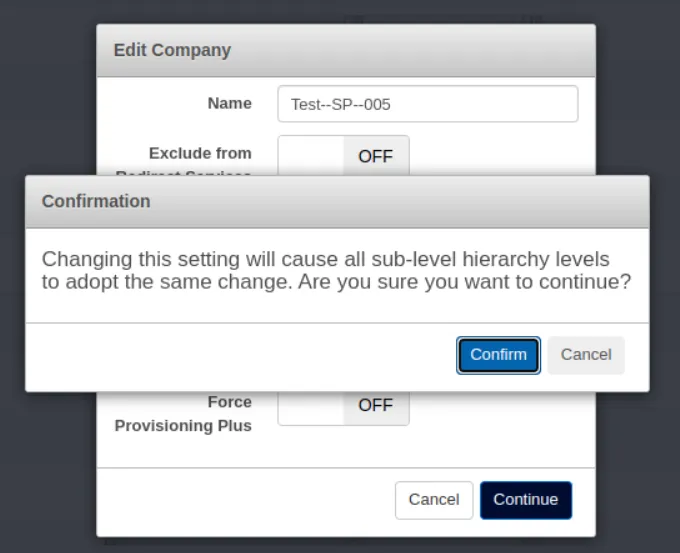Confirm the hierarchy setting change
The width and height of the screenshot is (680, 553).
point(498,355)
